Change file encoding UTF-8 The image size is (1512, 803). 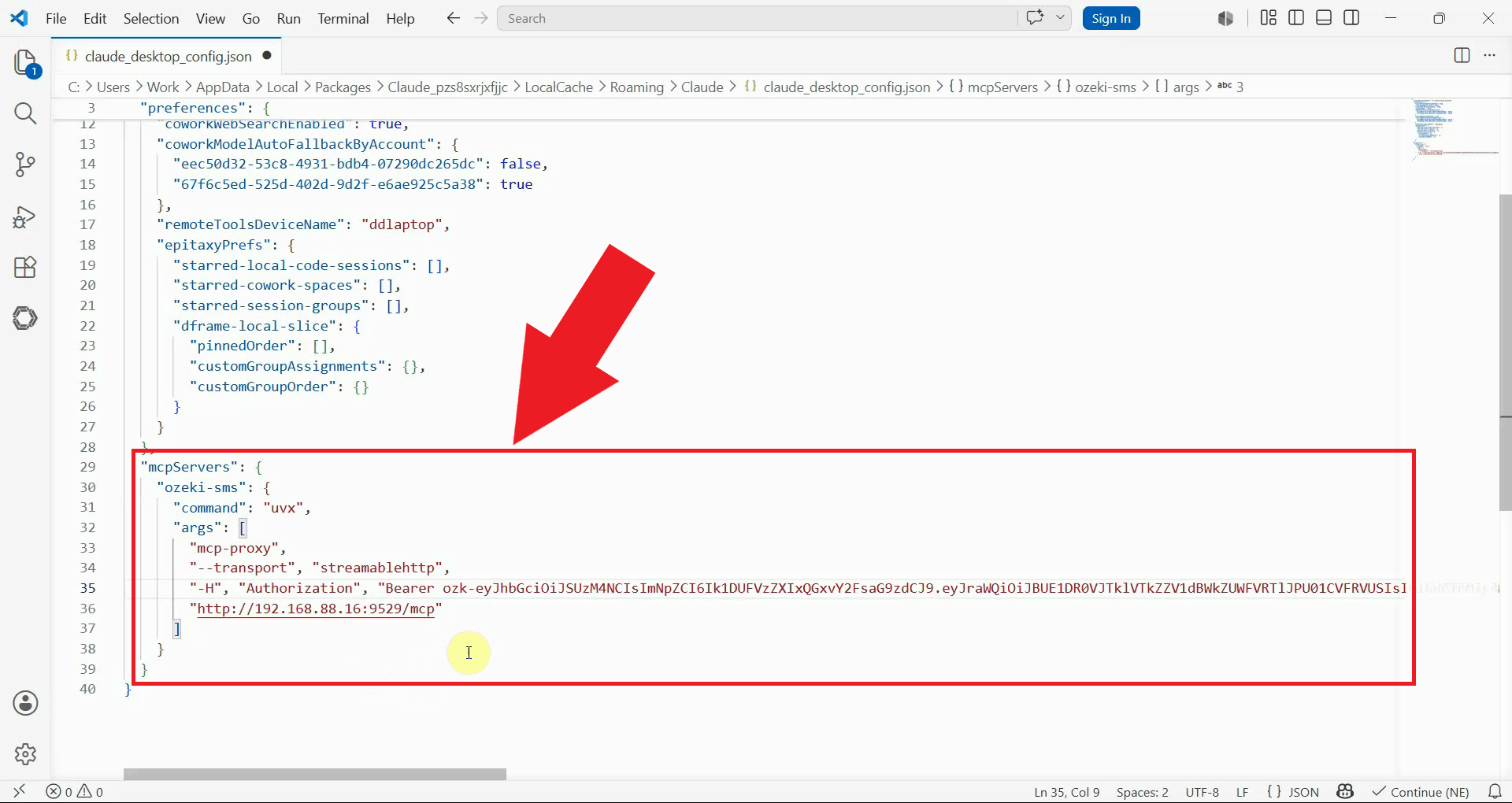(1202, 792)
